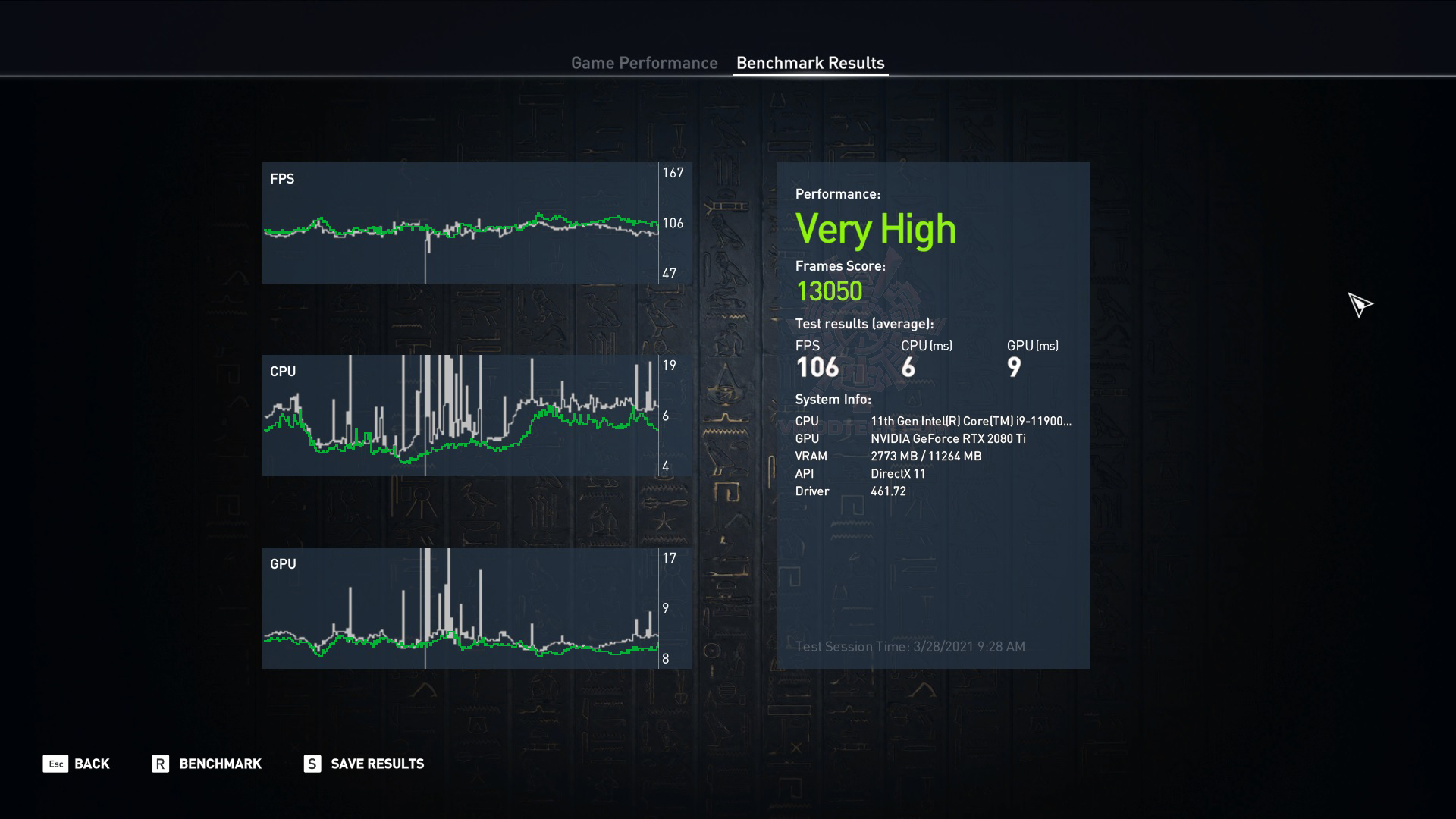Click the BACK button label
Viewport: 1456px width, 819px height.
92,764
